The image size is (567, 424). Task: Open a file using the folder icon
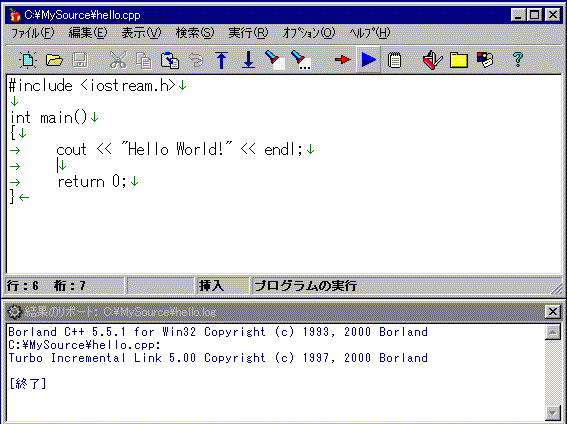pos(54,60)
